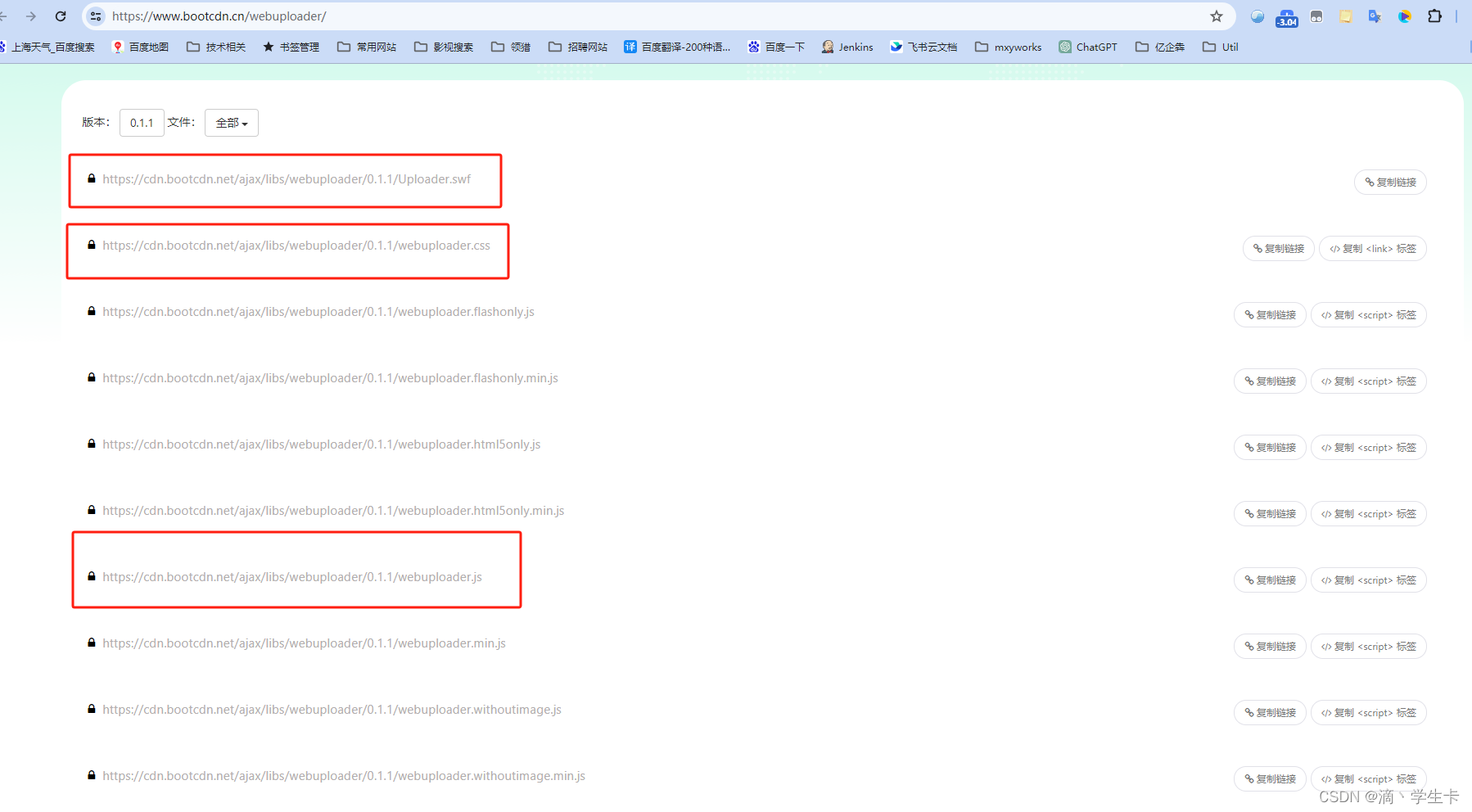This screenshot has width=1472, height=812.
Task: Copy script tag for webuploader.withoutimage.js
Action: (x=1369, y=713)
